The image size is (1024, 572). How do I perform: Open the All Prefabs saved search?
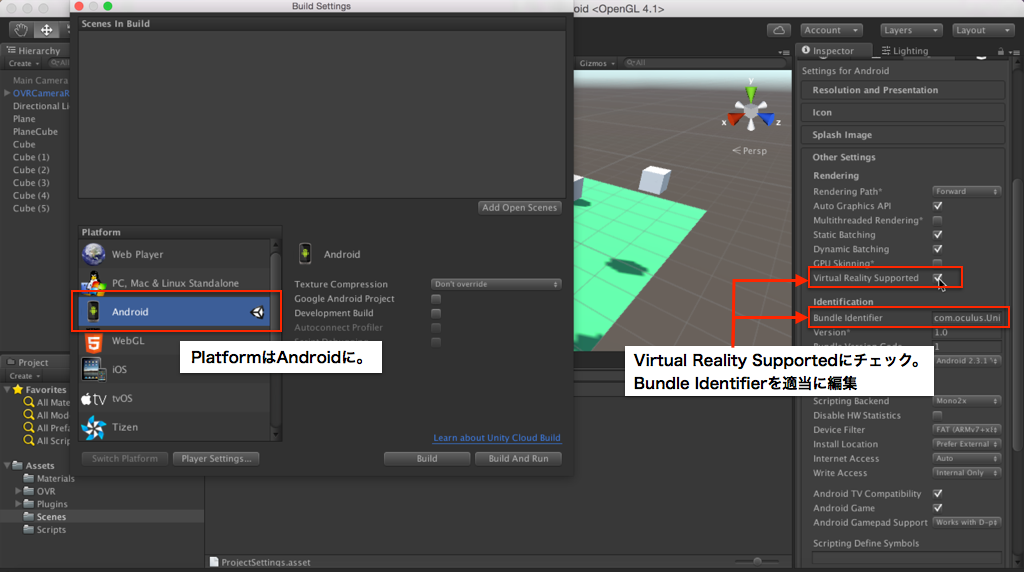coord(46,428)
